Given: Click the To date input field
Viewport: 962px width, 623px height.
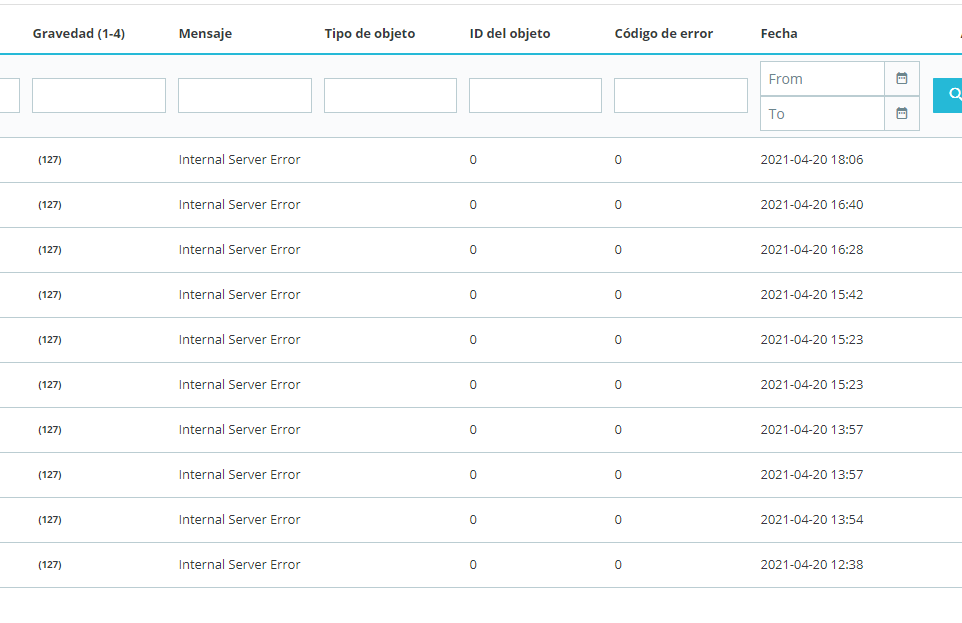Looking at the screenshot, I should (822, 113).
